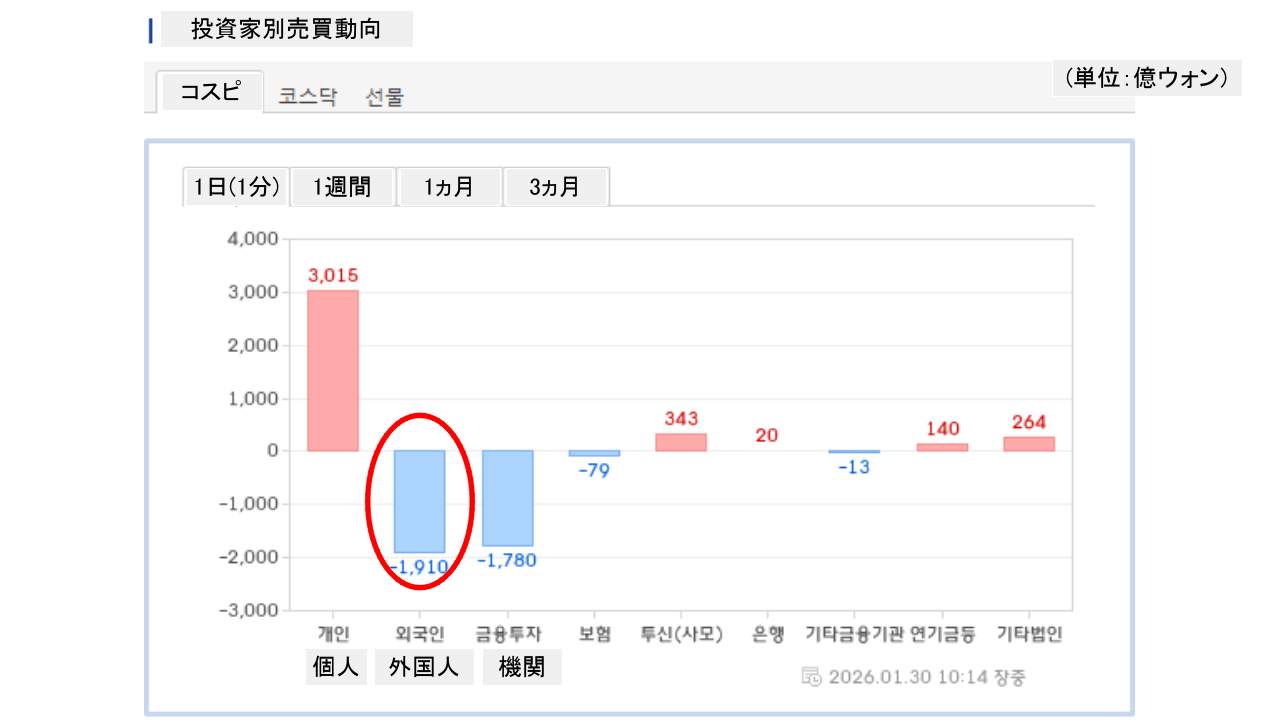This screenshot has height=720, width=1280.
Task: Click the small 보험 bar showing -79
Action: (x=595, y=453)
